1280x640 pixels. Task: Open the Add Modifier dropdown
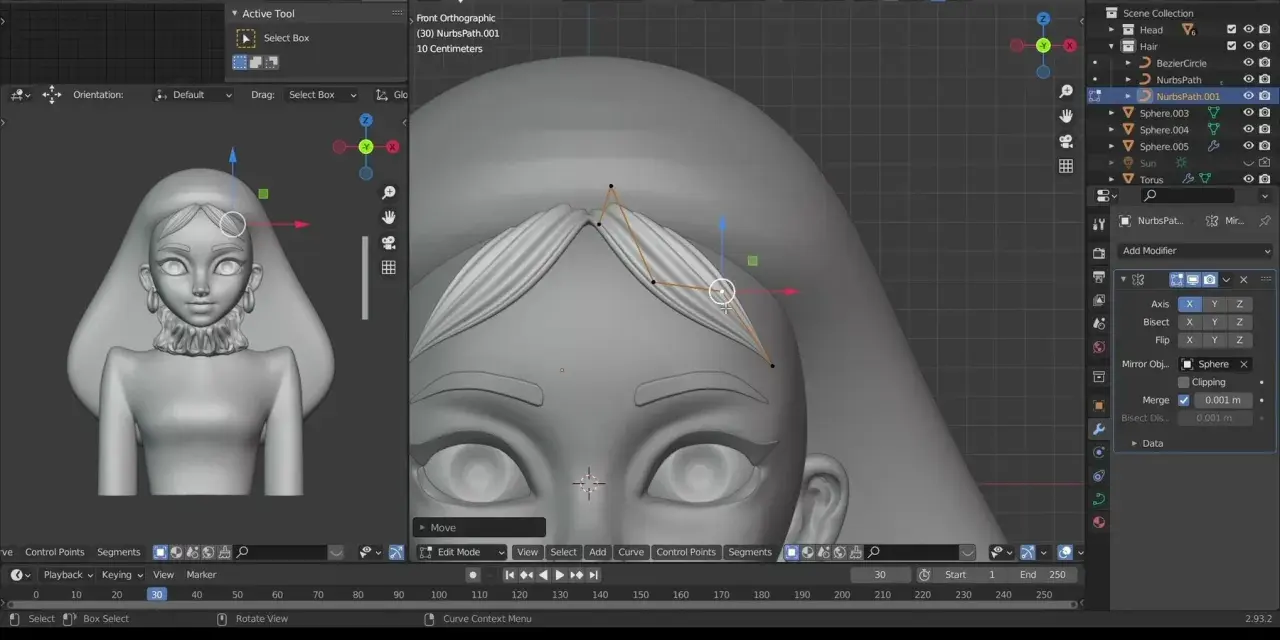pyautogui.click(x=1196, y=251)
